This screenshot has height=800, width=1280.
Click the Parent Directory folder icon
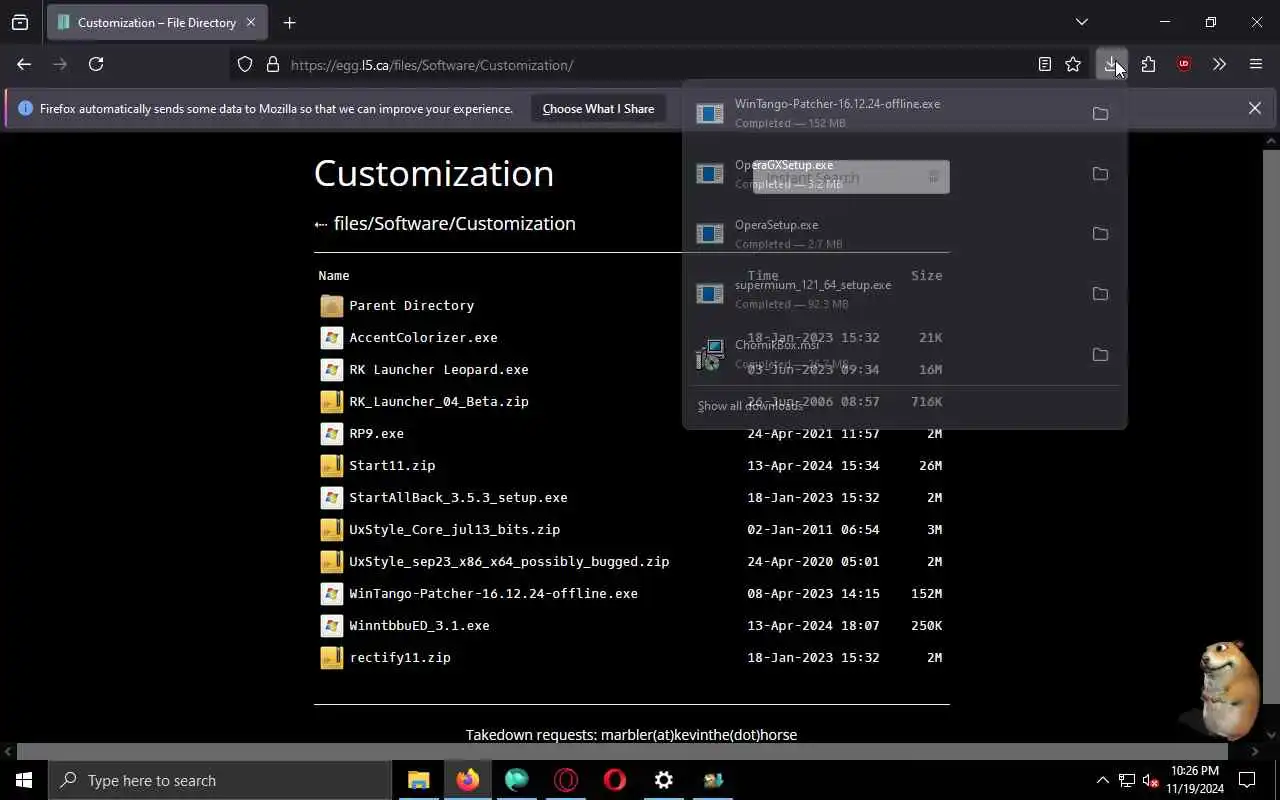coord(331,305)
